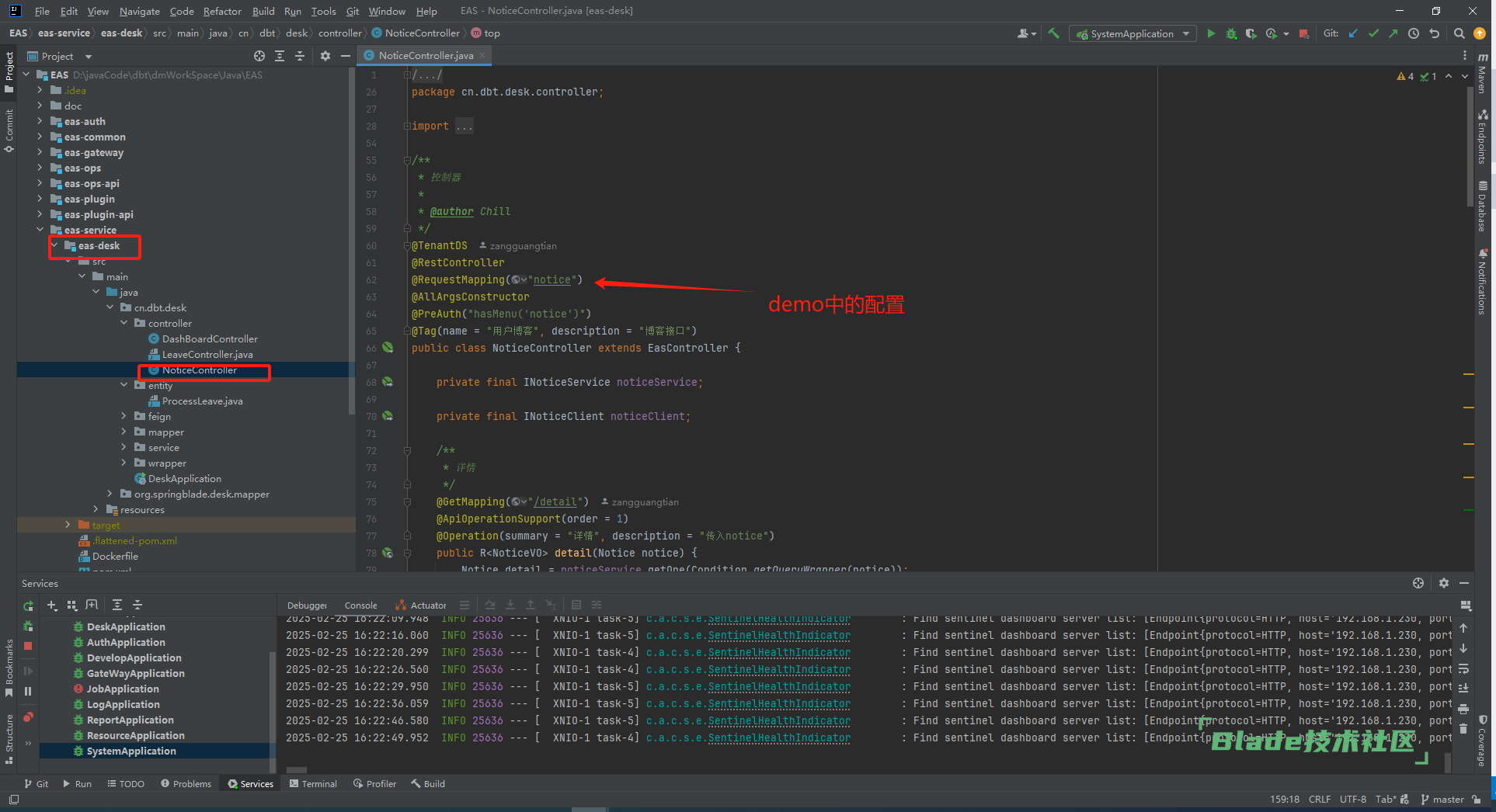Click the master Git branch widget
Viewport: 1496px width, 812px height.
click(x=1442, y=800)
